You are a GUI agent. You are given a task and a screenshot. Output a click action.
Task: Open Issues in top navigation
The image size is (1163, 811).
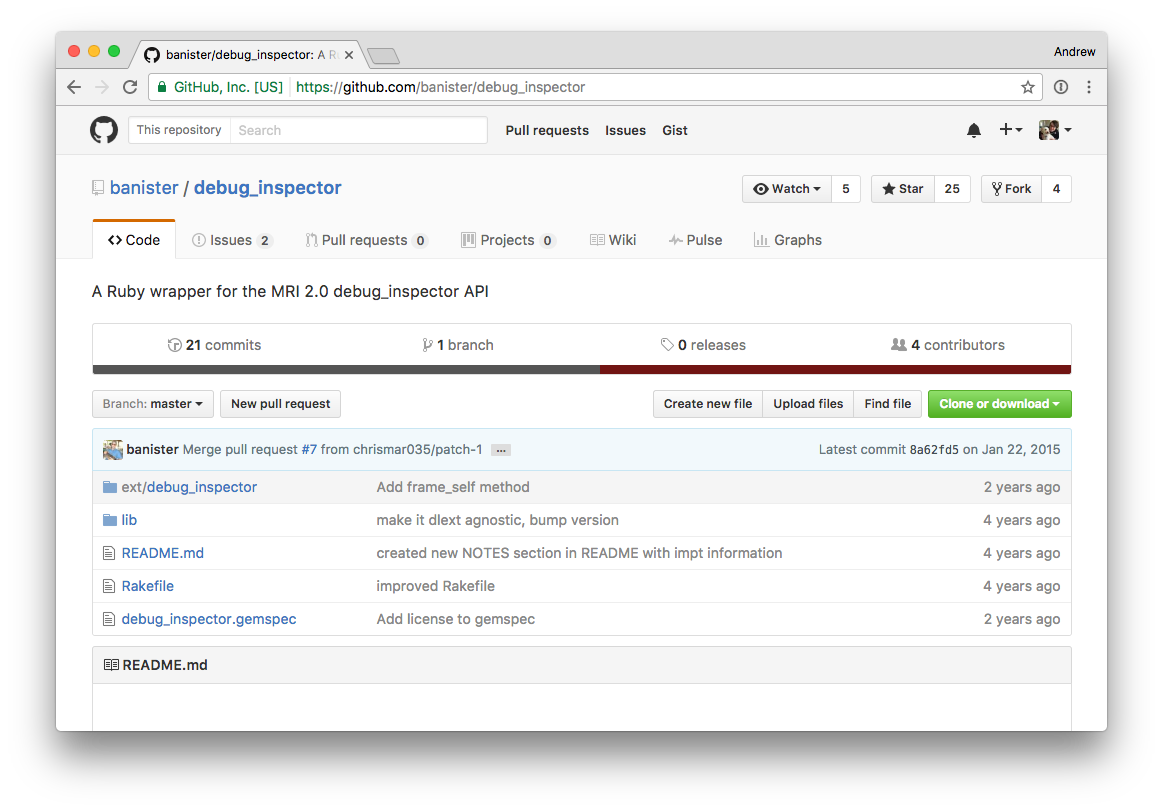point(625,131)
